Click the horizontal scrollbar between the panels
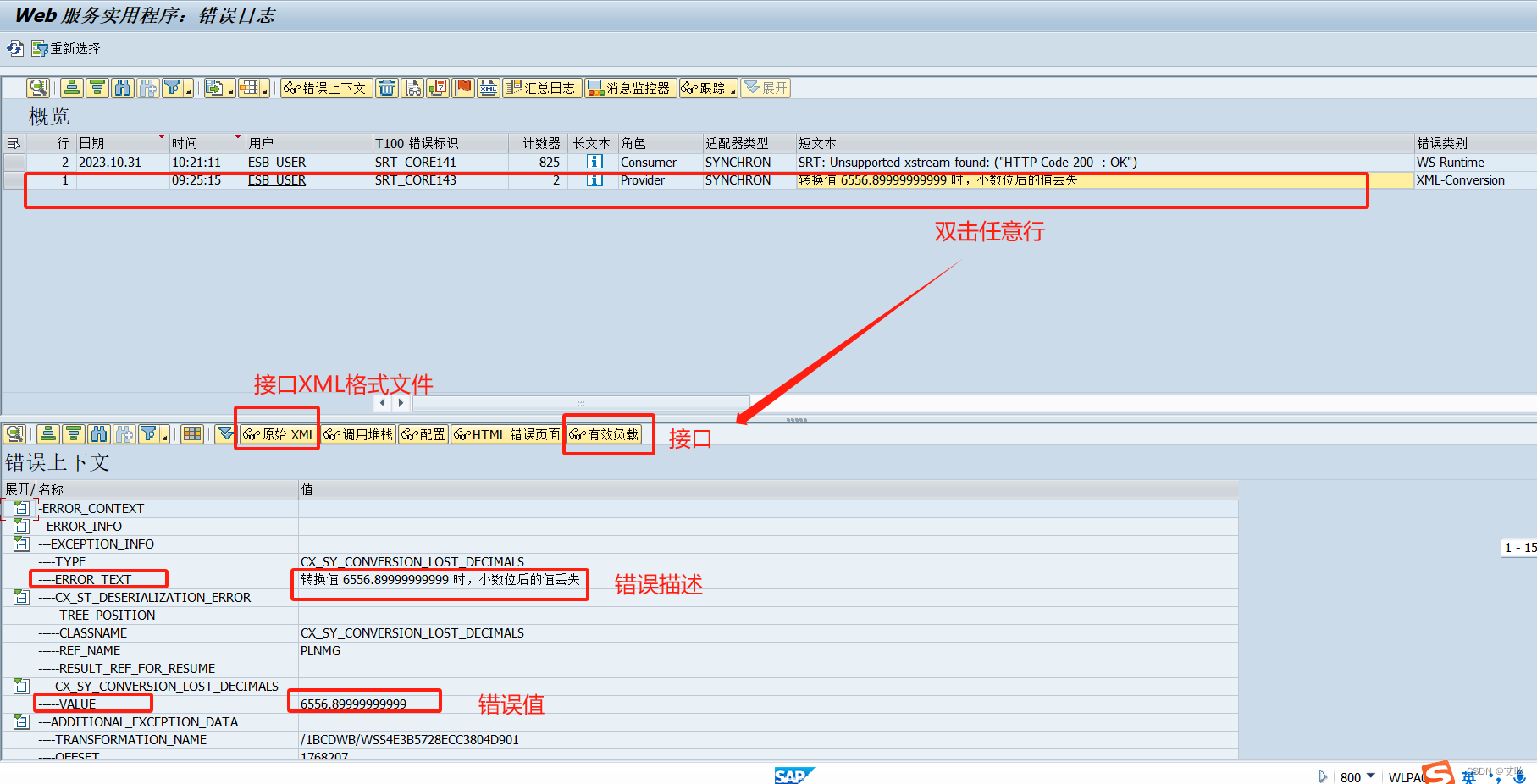 click(x=581, y=403)
